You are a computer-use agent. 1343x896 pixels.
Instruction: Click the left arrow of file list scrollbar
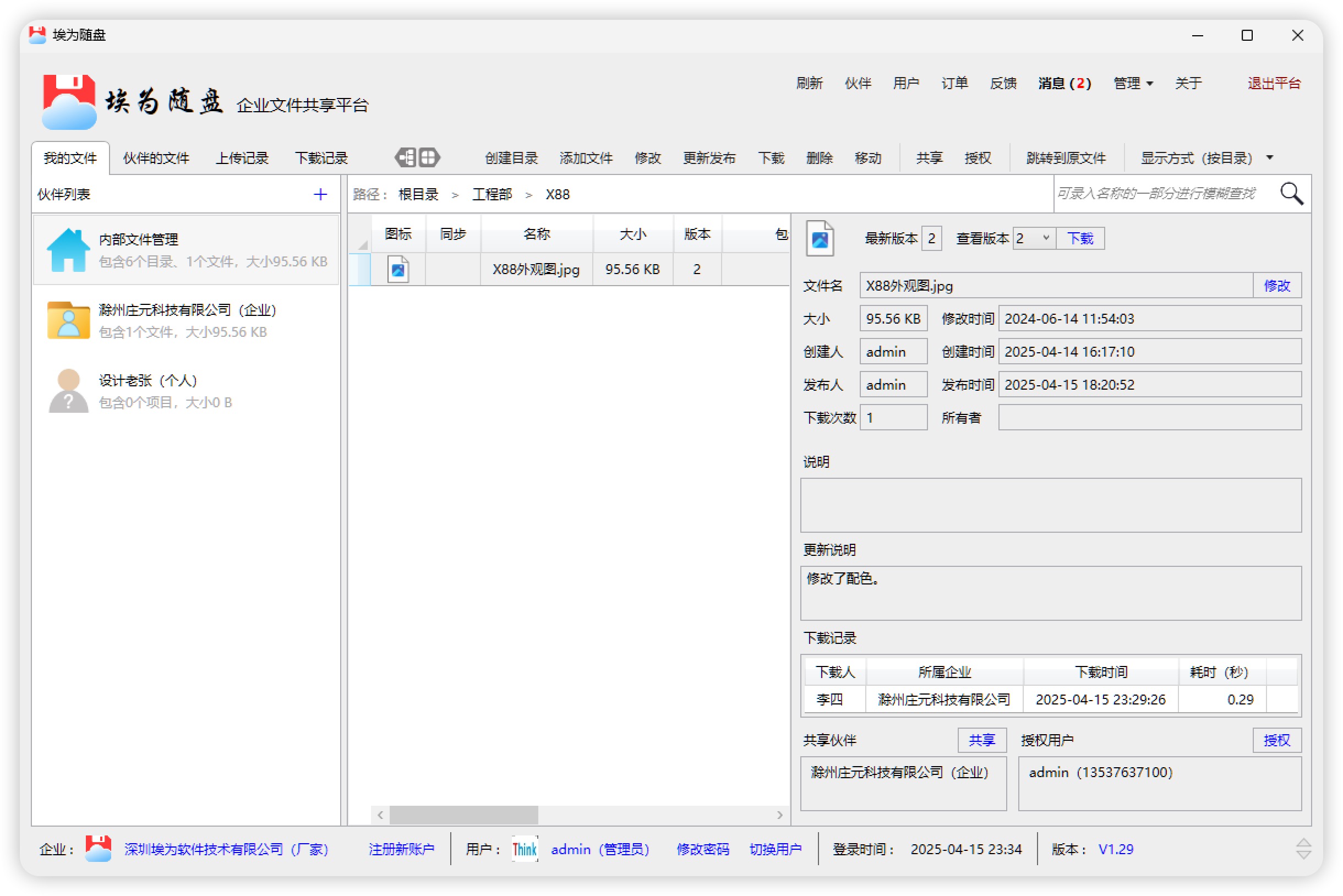tap(380, 815)
